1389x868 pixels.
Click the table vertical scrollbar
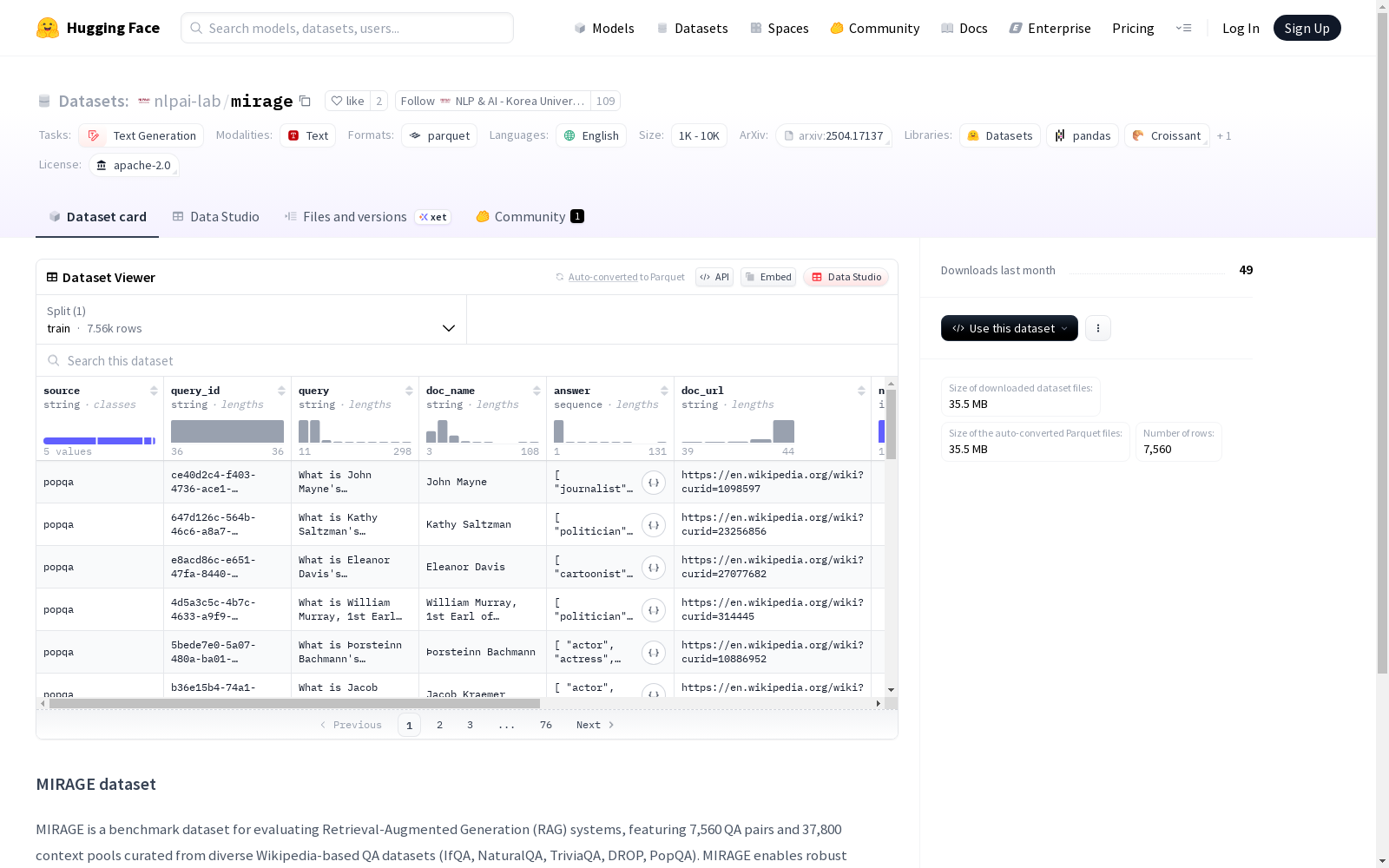click(x=891, y=424)
